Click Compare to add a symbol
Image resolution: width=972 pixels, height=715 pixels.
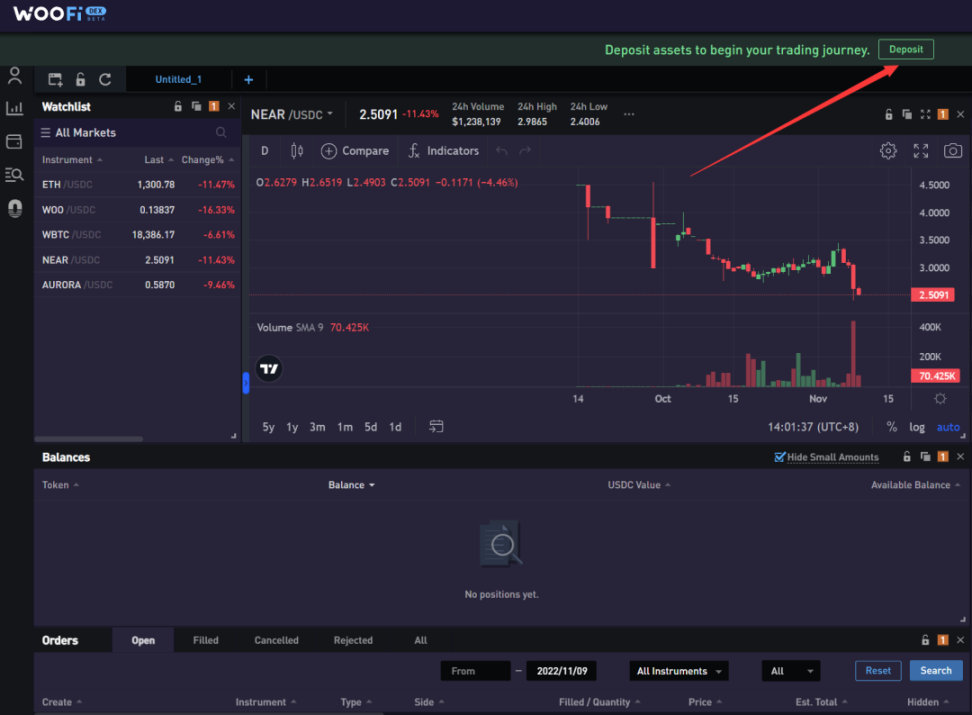pos(355,151)
